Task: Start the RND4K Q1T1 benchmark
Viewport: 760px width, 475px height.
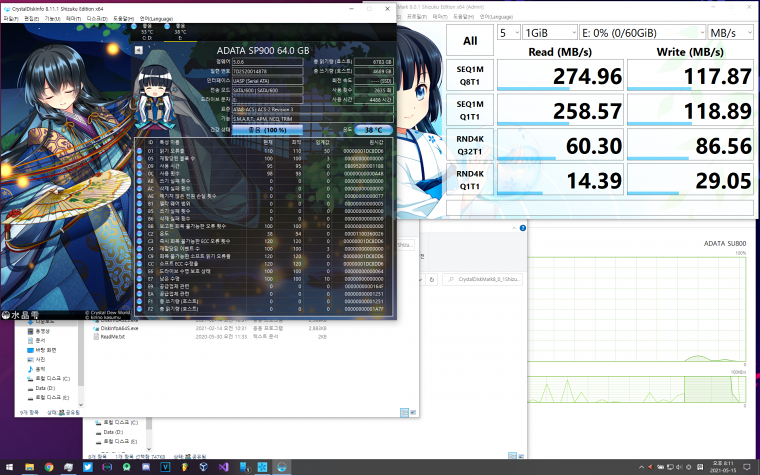Action: (x=470, y=180)
